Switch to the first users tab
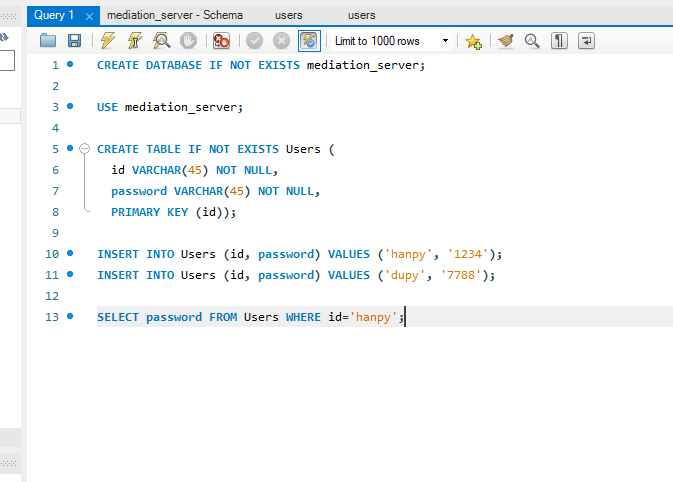 point(289,15)
